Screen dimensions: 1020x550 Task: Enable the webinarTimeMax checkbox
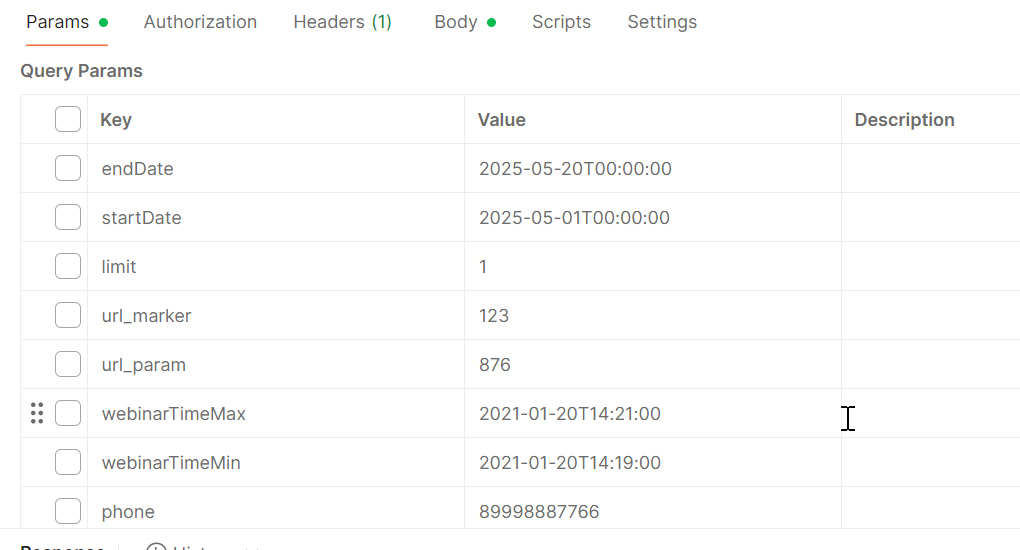[x=68, y=413]
